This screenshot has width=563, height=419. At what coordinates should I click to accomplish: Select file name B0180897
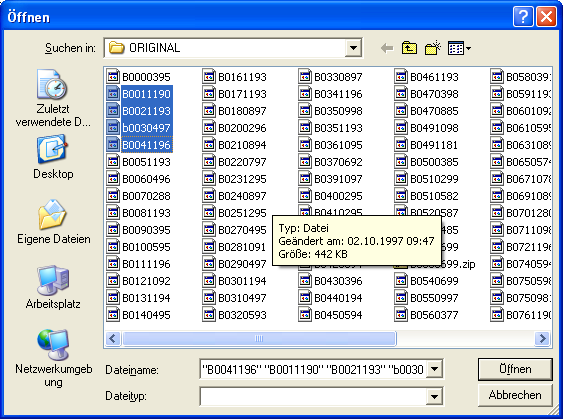pos(242,111)
